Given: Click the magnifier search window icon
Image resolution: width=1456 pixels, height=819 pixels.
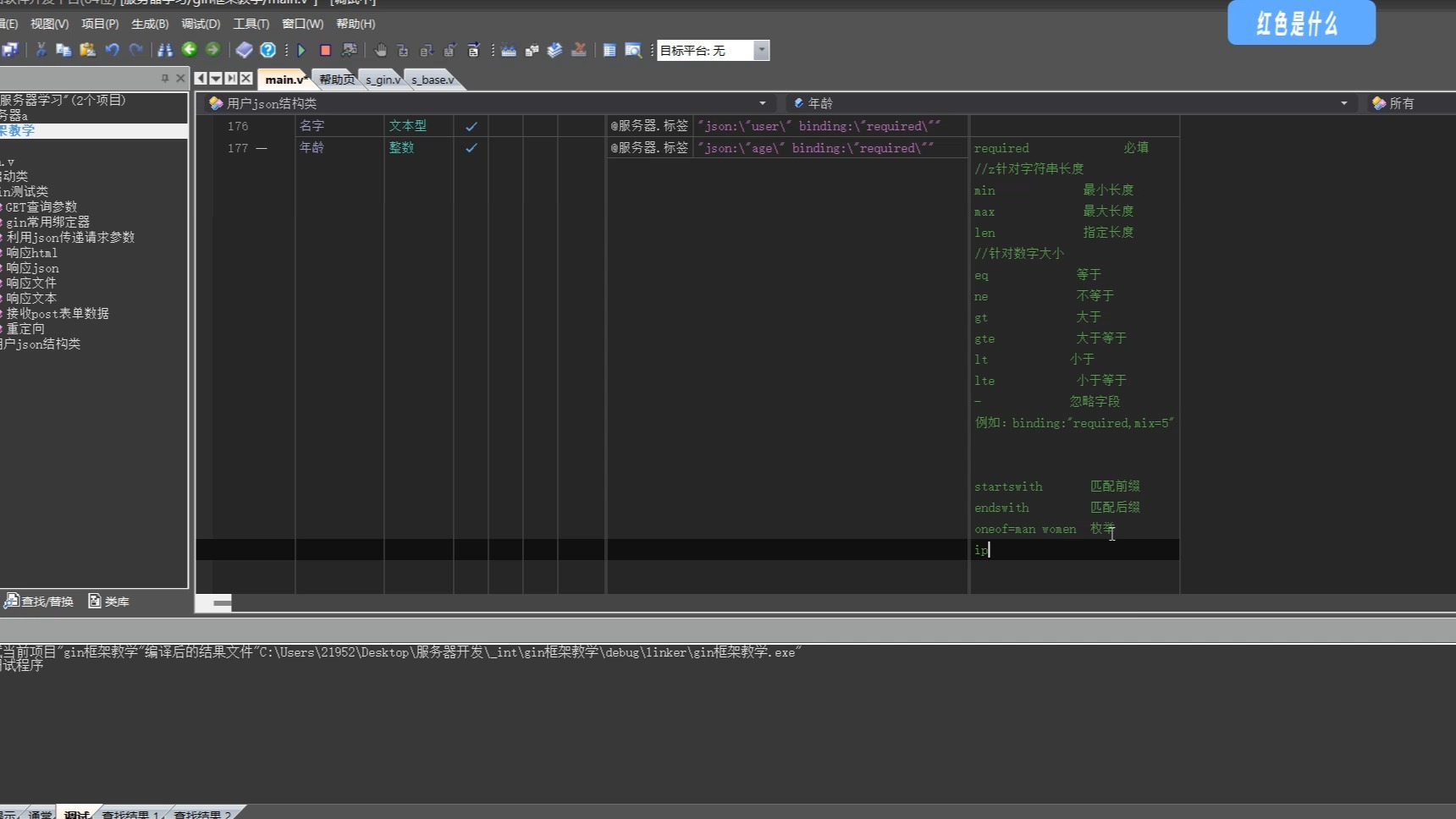Looking at the screenshot, I should pos(632,50).
